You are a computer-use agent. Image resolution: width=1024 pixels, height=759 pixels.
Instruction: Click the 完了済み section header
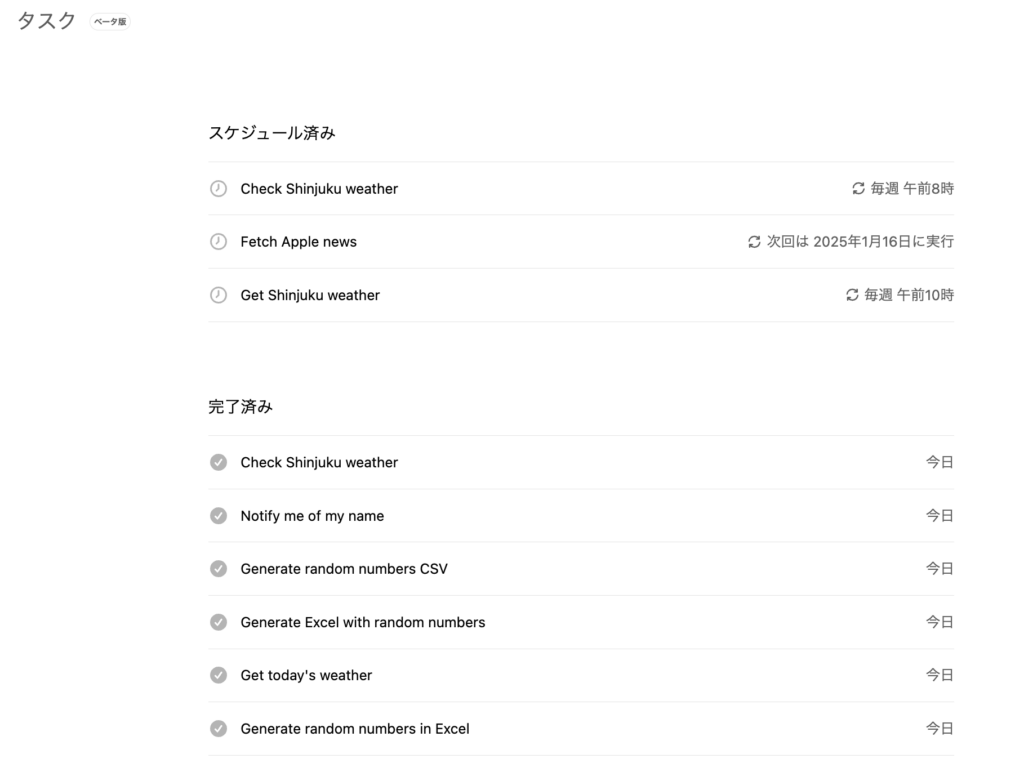point(238,406)
